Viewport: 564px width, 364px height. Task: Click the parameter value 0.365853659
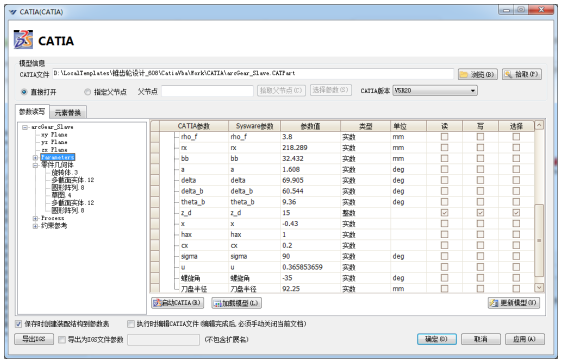303,267
